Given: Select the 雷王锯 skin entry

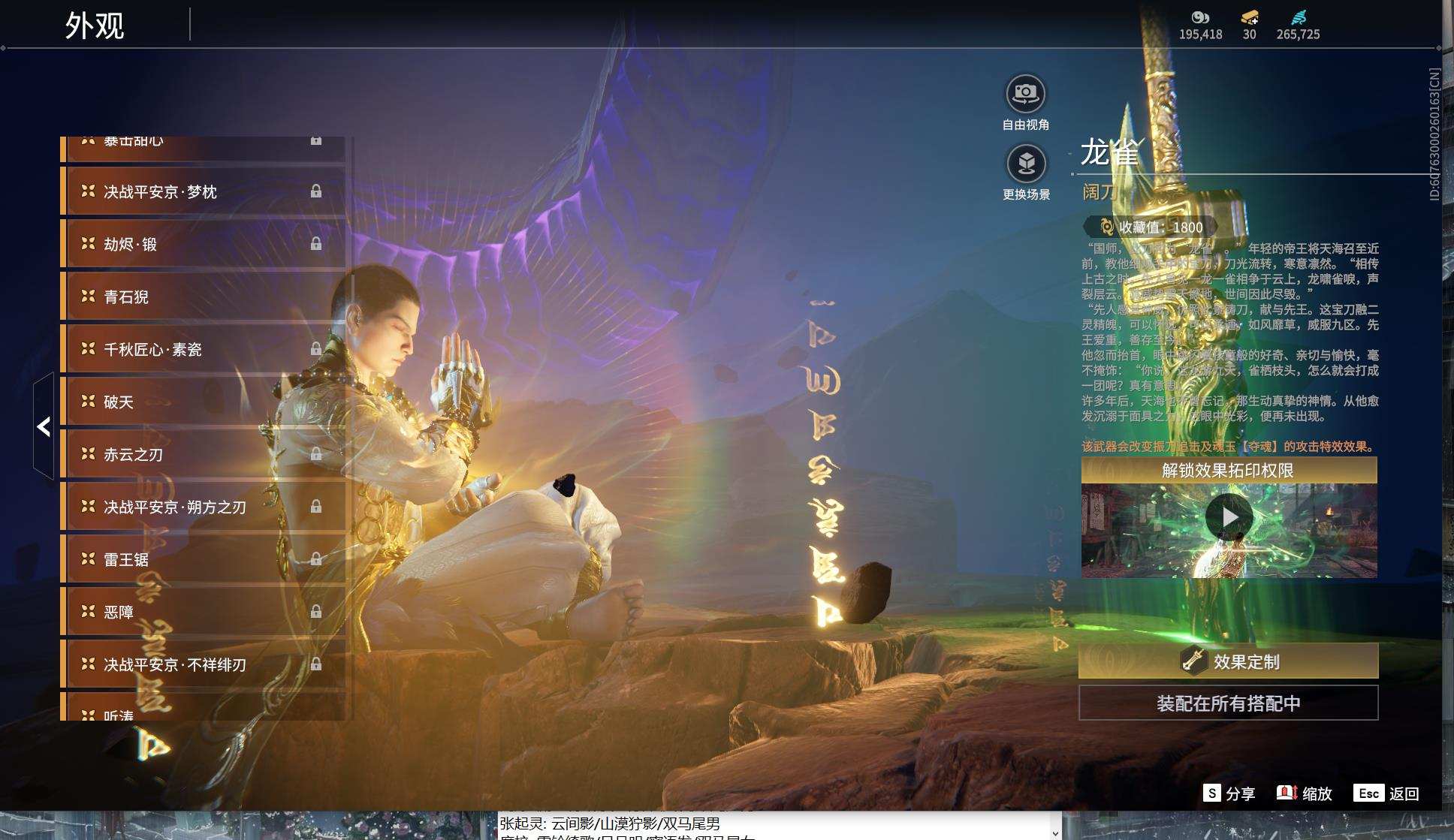Looking at the screenshot, I should click(203, 559).
